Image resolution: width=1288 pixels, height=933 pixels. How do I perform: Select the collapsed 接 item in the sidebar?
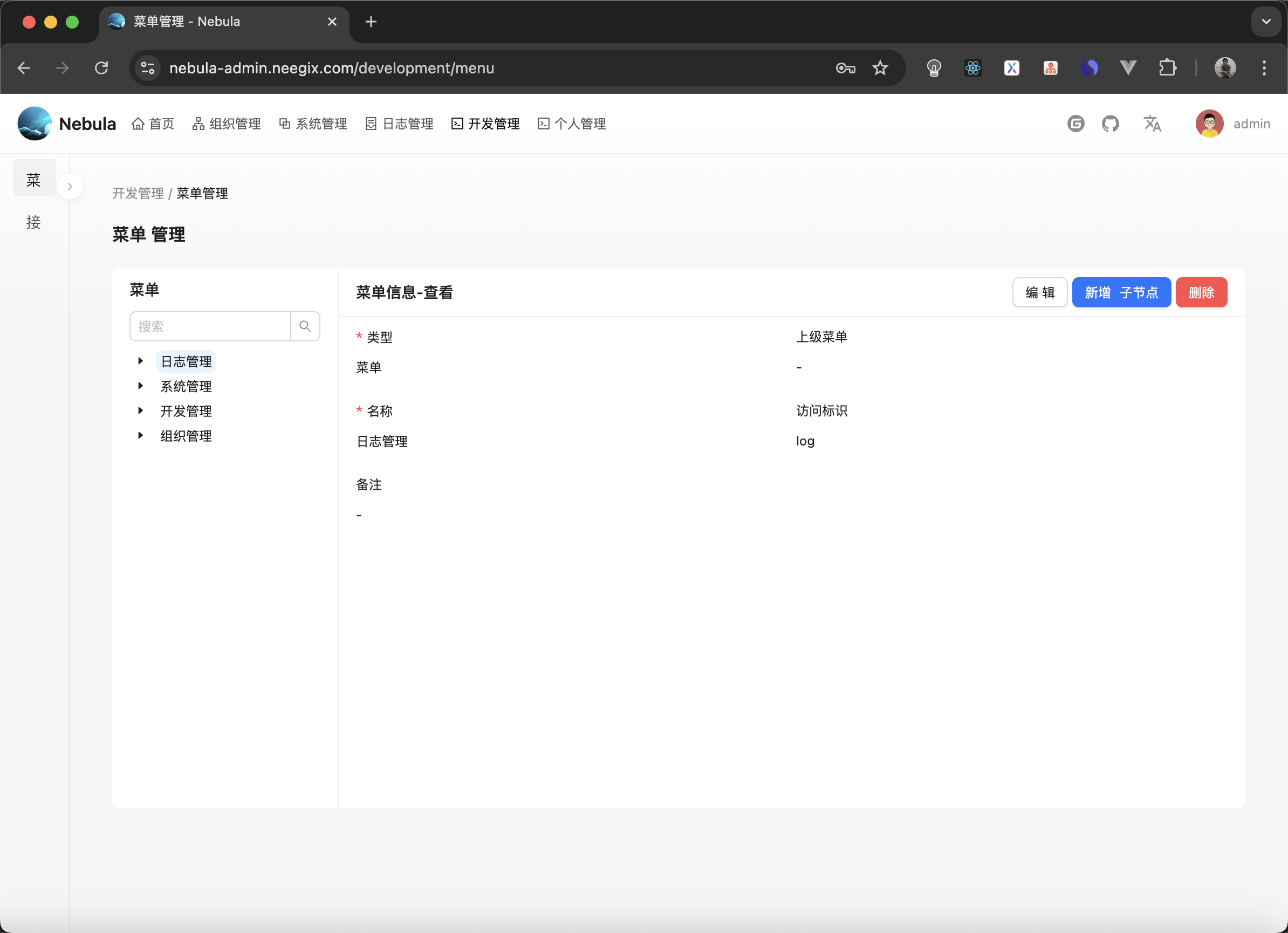33,222
